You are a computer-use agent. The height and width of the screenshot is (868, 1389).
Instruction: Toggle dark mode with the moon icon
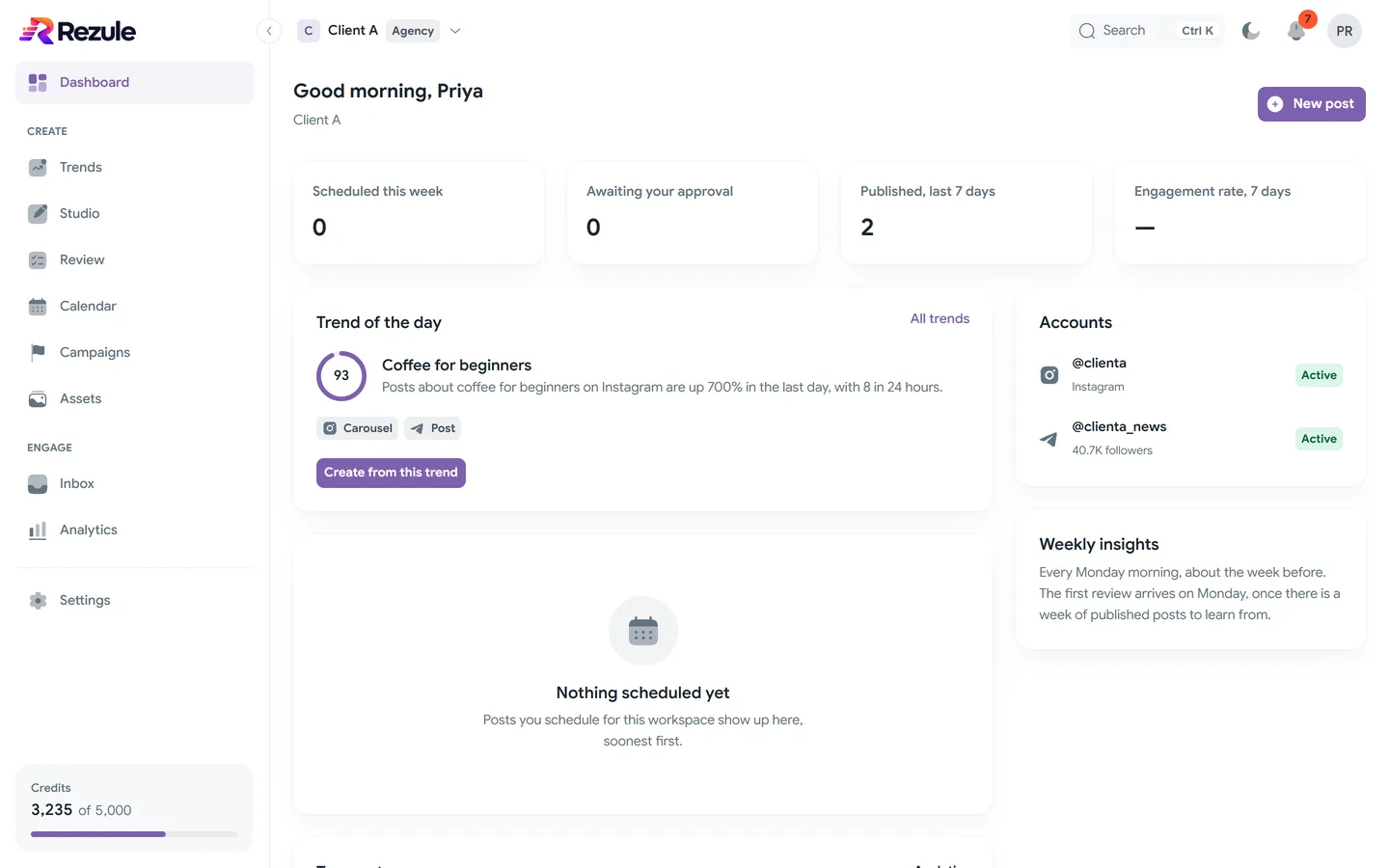[1251, 31]
